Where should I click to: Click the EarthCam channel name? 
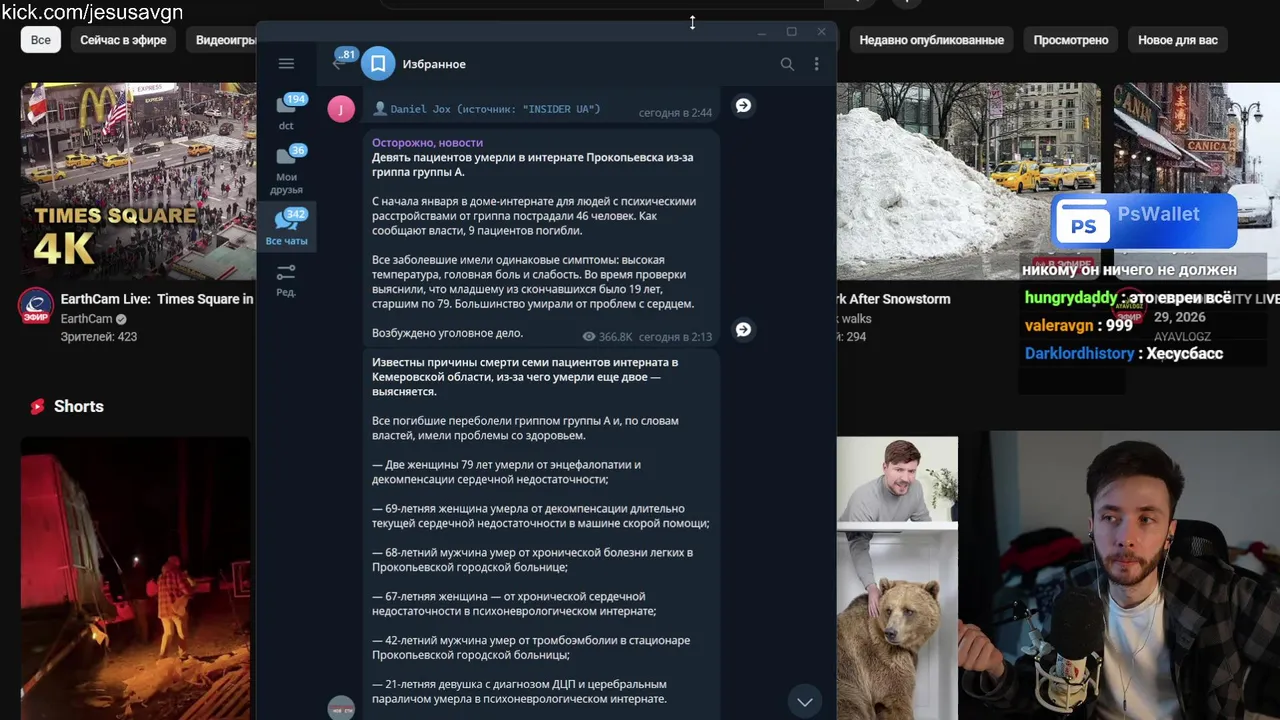pos(86,319)
